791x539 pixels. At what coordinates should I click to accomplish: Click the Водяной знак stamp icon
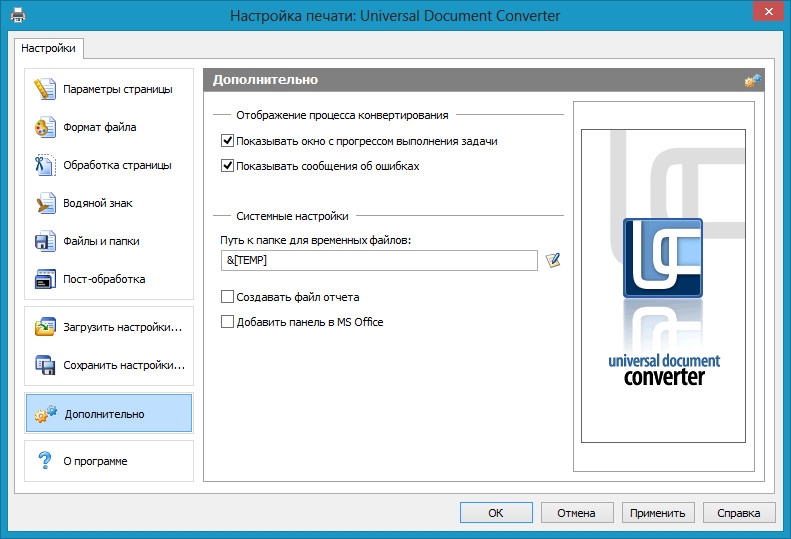[45, 203]
